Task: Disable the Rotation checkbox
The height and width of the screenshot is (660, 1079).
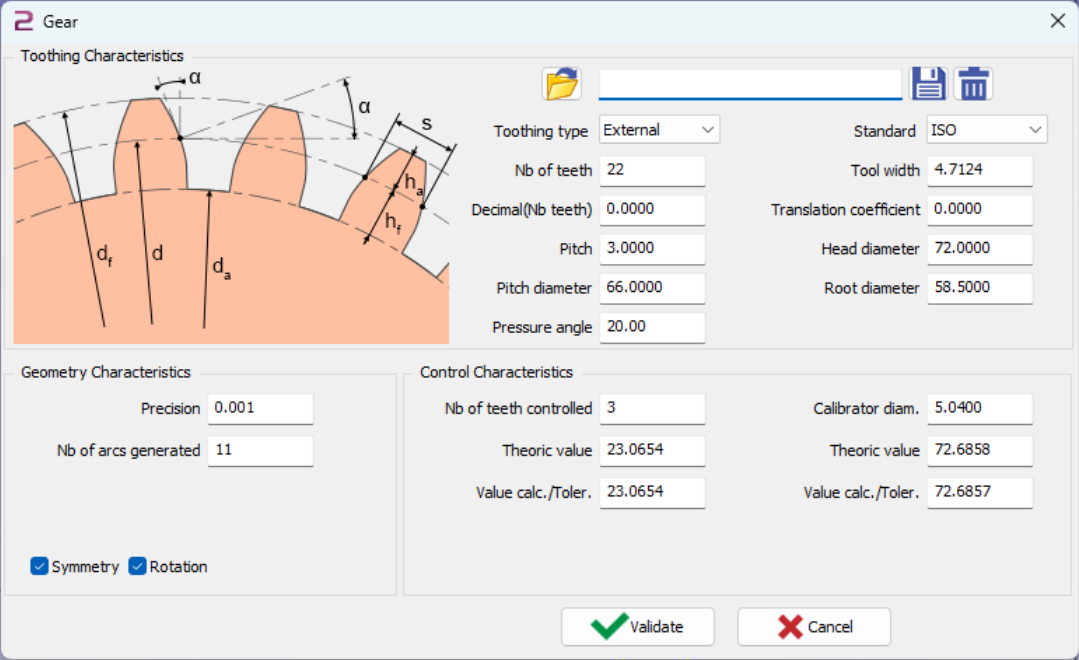Action: click(138, 567)
